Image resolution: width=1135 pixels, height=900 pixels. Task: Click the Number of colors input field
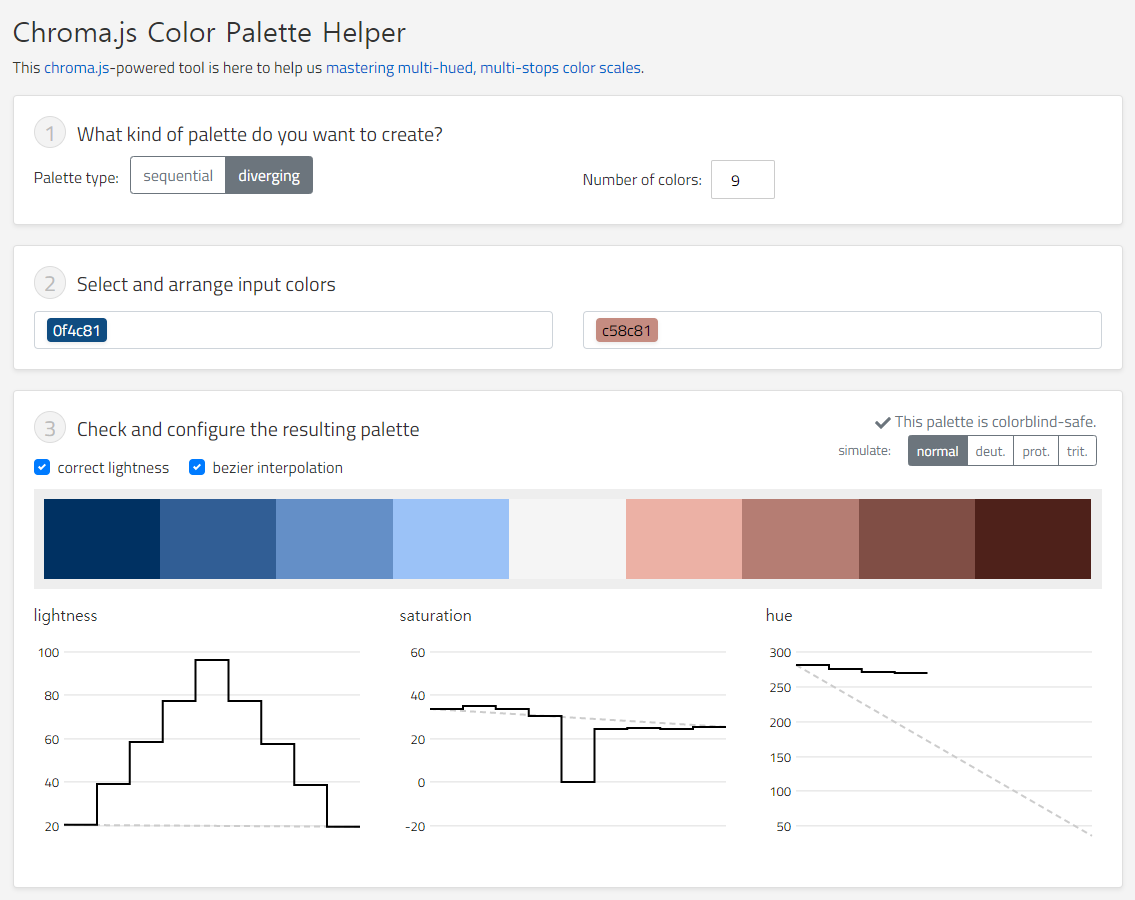pos(742,180)
